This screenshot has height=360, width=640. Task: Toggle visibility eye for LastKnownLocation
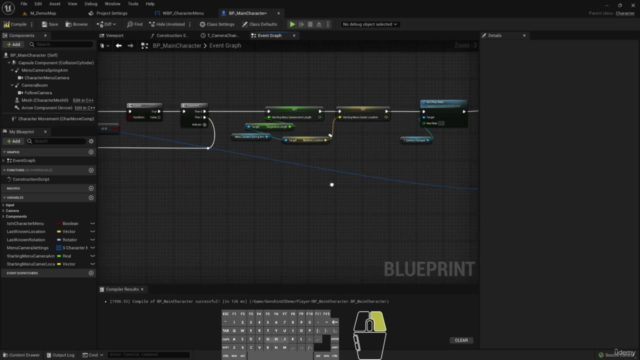[93, 232]
